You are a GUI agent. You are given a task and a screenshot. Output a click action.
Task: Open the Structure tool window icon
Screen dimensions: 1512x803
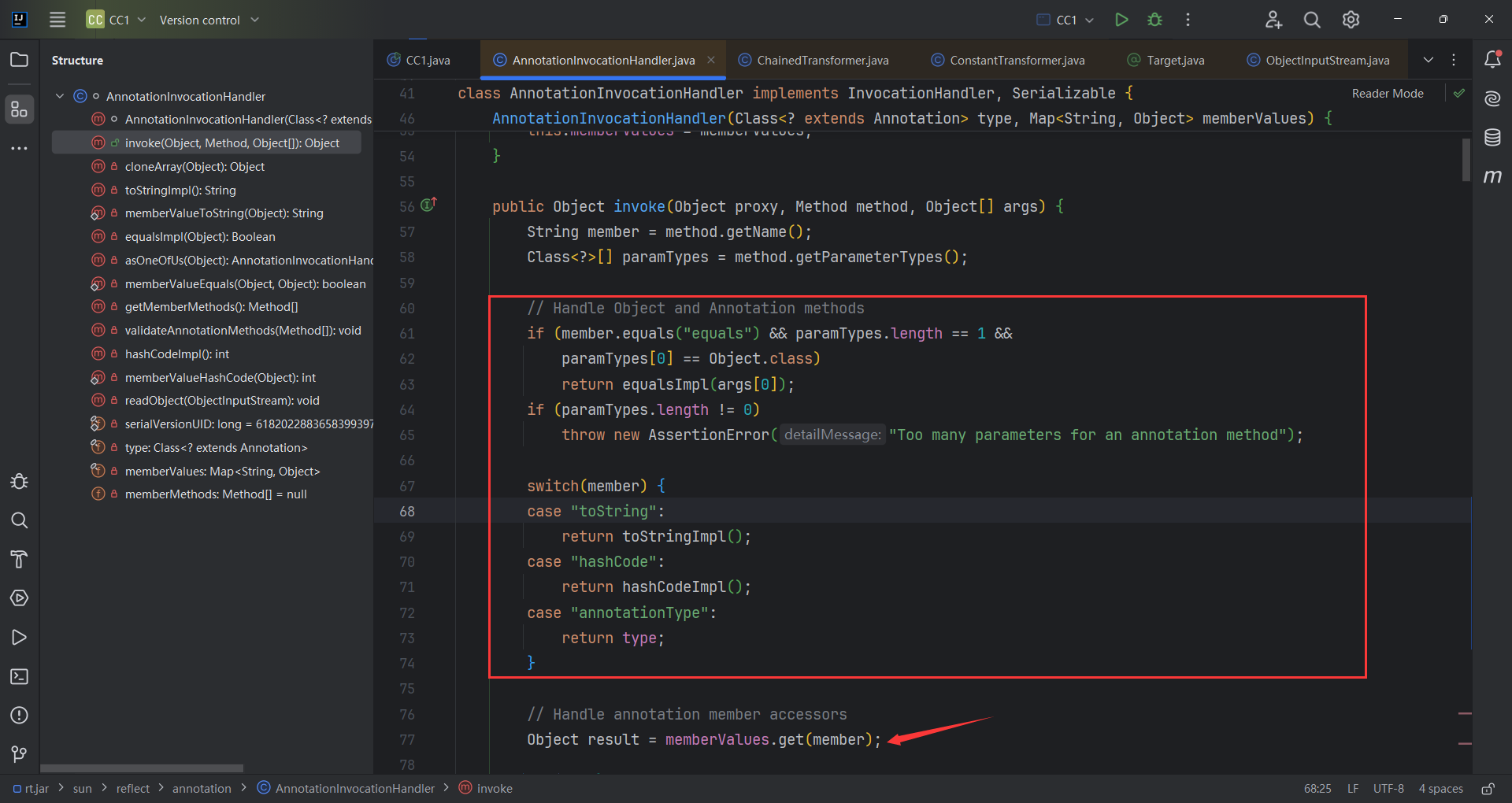pos(19,109)
